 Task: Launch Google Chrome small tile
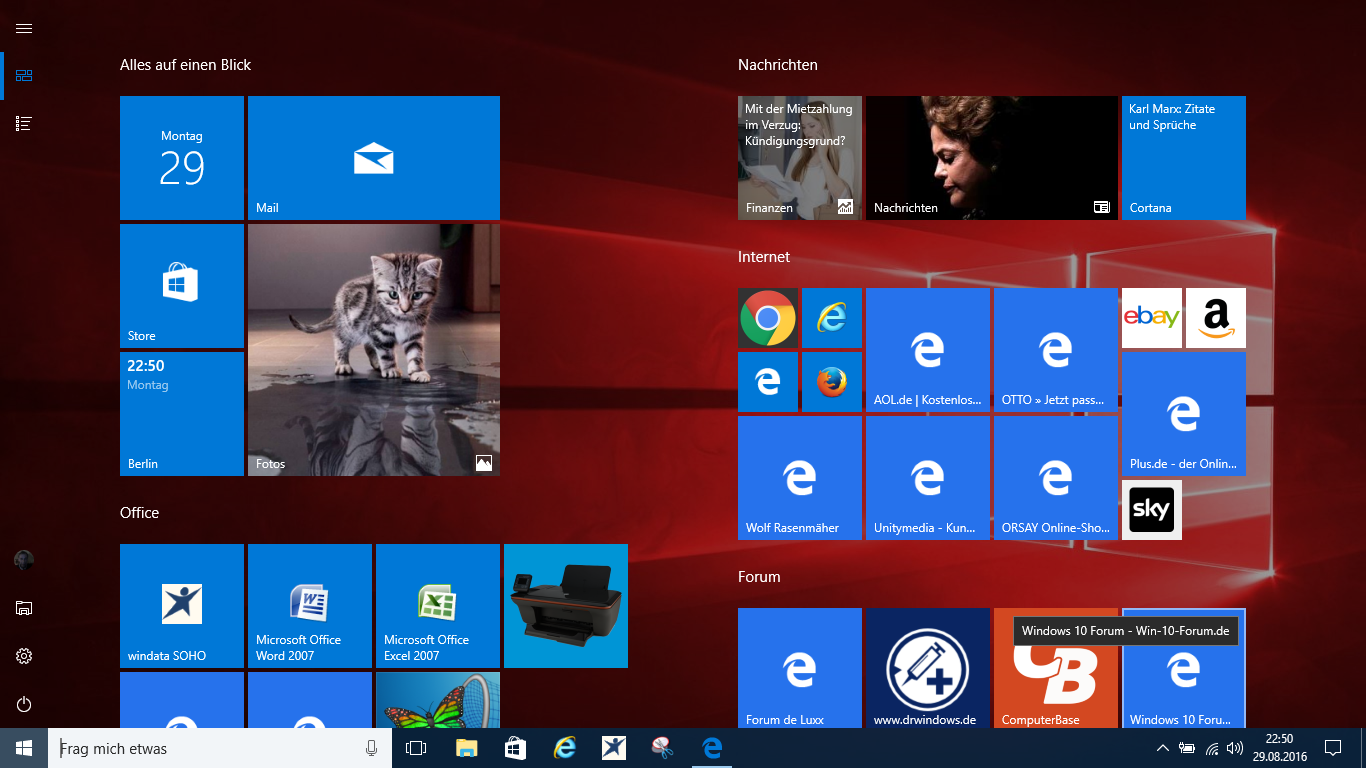[x=768, y=318]
